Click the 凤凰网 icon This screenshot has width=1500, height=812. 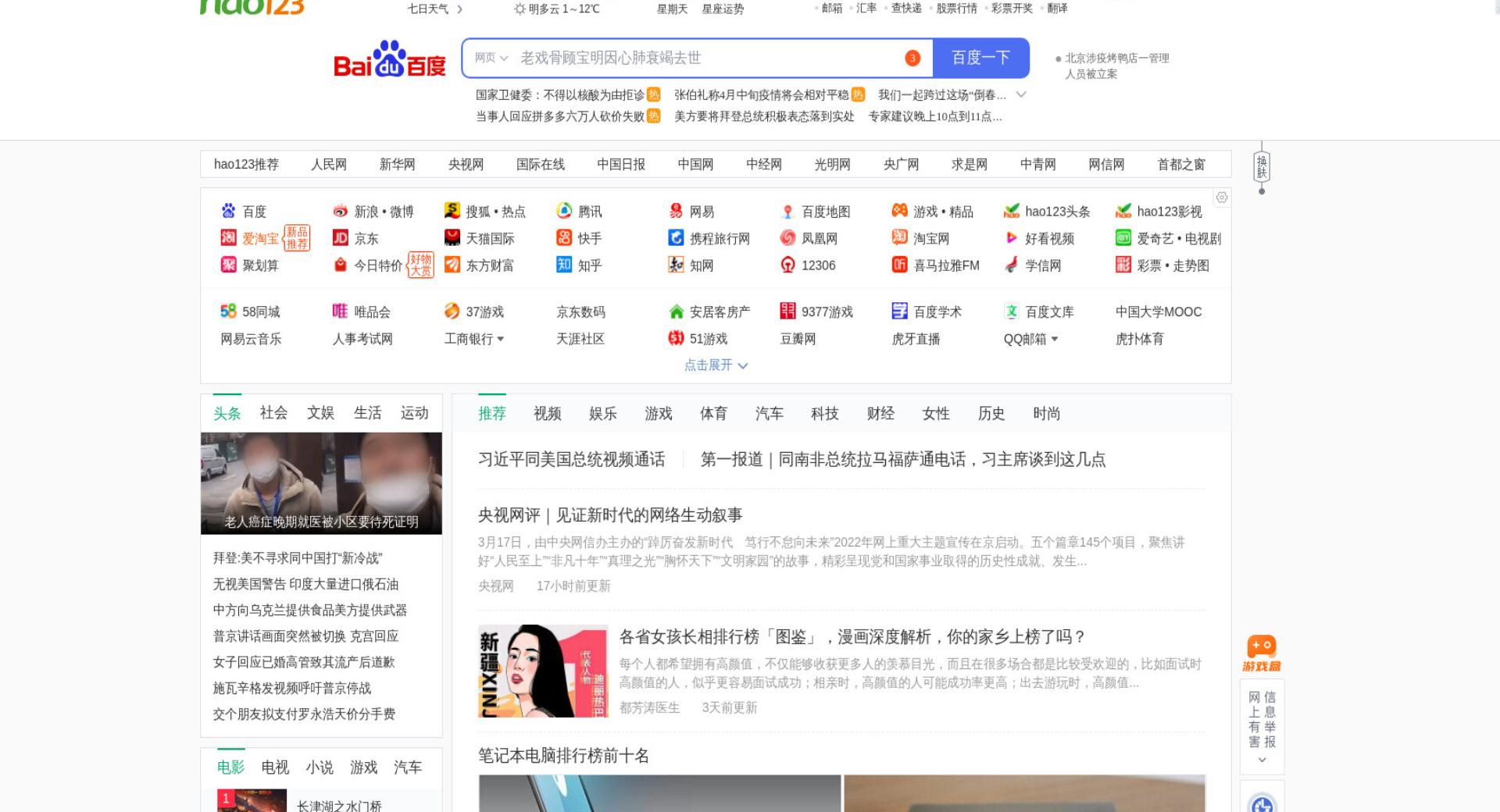click(x=787, y=238)
